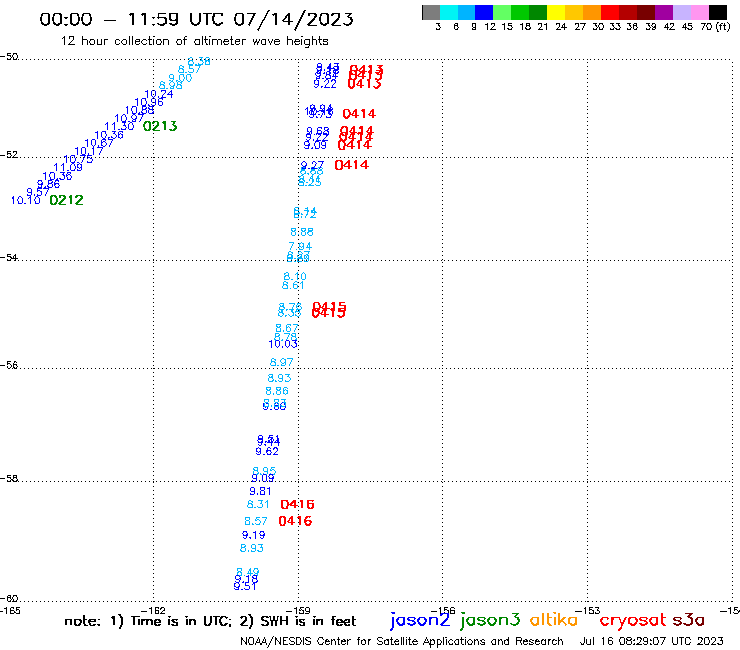Image resolution: width=740 pixels, height=650 pixels.
Task: Click the chart title date 07/14/2023
Action: (293, 20)
